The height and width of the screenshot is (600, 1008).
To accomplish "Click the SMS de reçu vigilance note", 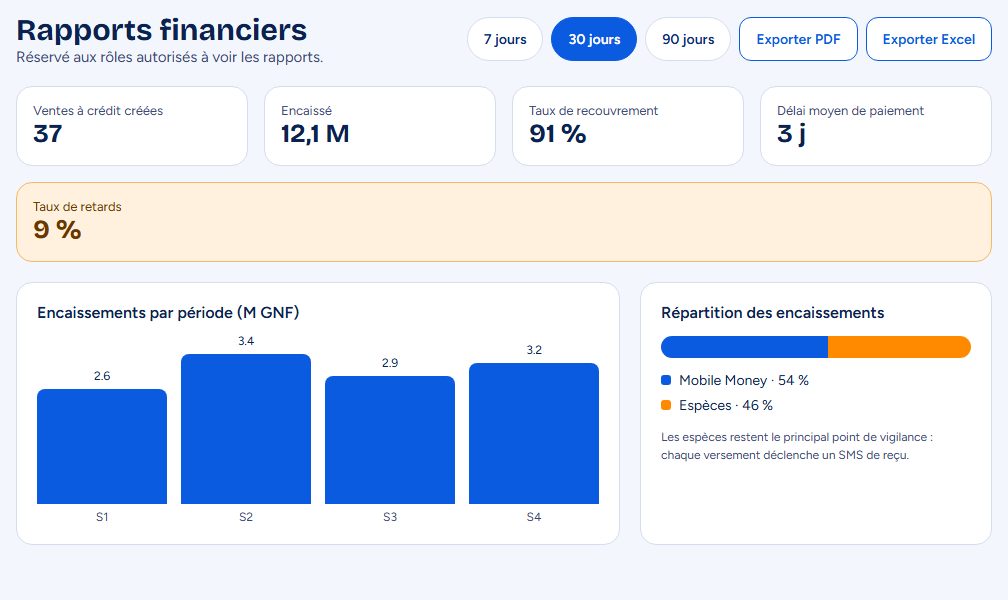I will click(797, 446).
